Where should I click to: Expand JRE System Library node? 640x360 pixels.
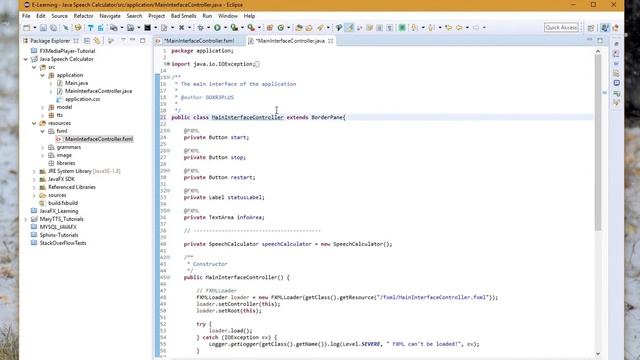tap(34, 171)
